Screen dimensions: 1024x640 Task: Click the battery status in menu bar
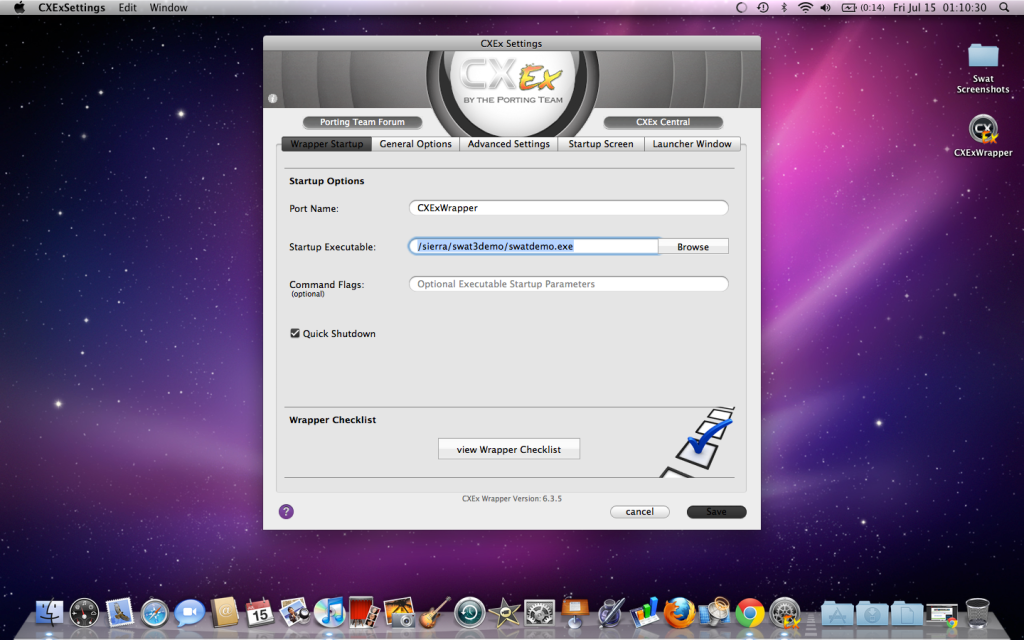coord(863,8)
